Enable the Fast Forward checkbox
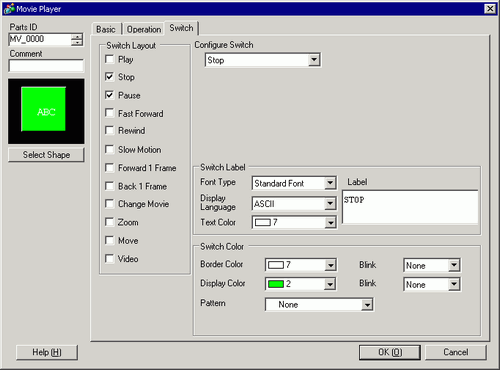Screen dimensions: 500x370 (109, 113)
